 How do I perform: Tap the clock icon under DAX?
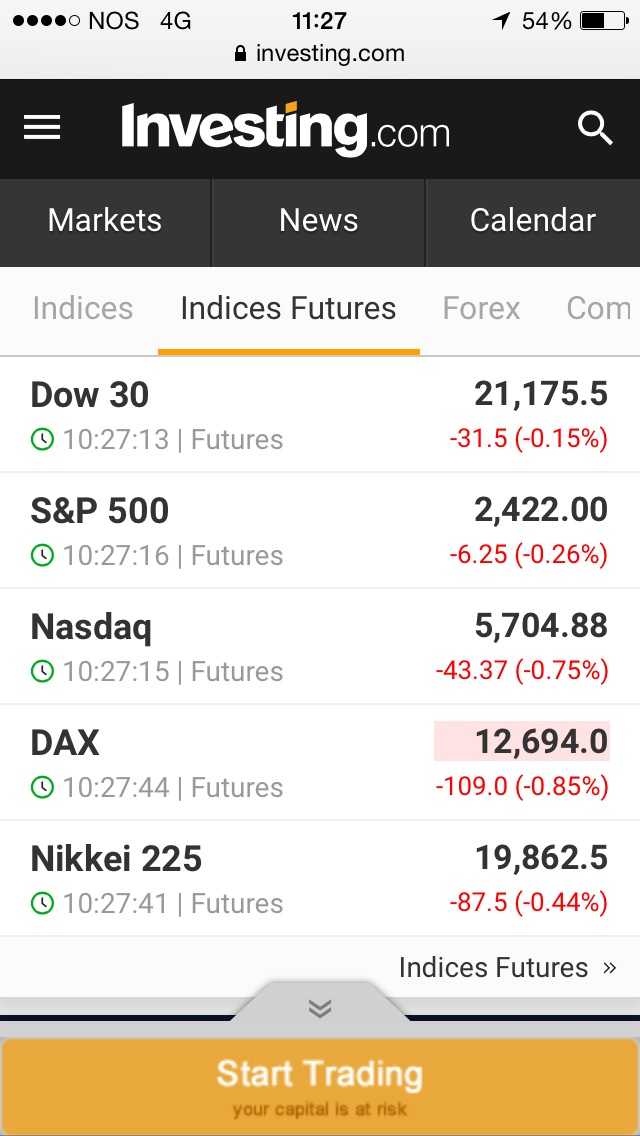click(42, 787)
